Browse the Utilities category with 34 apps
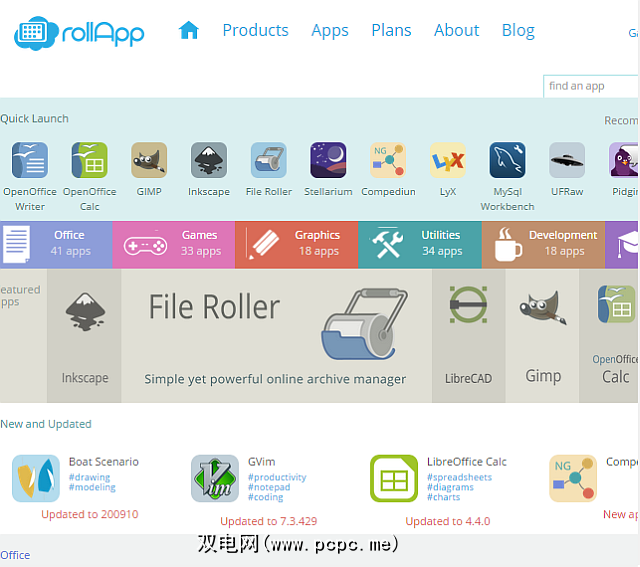 coord(420,245)
